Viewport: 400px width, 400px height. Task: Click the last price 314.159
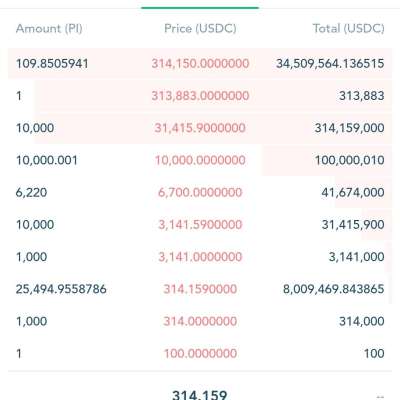coord(200,395)
